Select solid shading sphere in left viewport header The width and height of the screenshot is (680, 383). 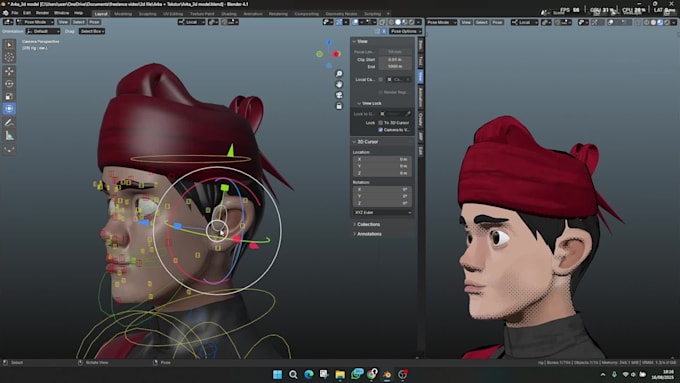[x=398, y=22]
